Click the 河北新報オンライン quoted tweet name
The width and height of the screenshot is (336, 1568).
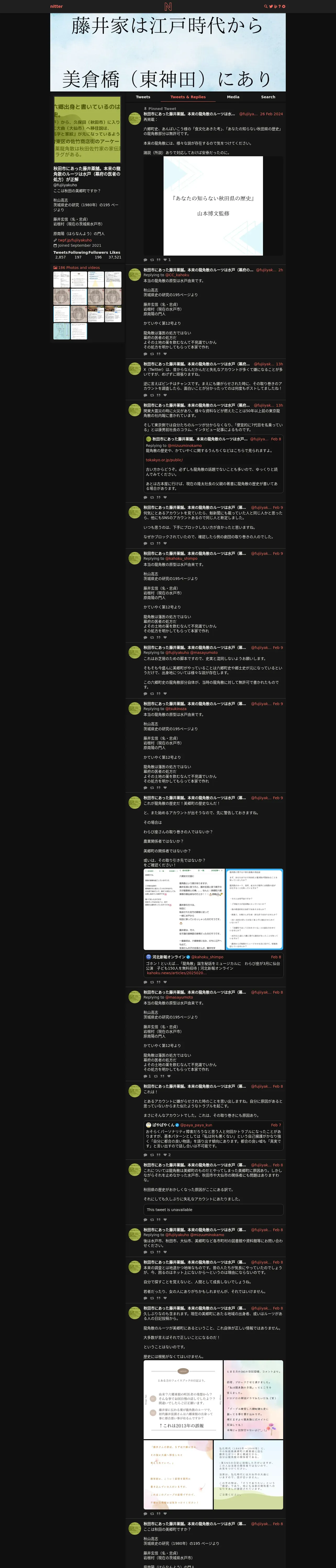point(168,957)
